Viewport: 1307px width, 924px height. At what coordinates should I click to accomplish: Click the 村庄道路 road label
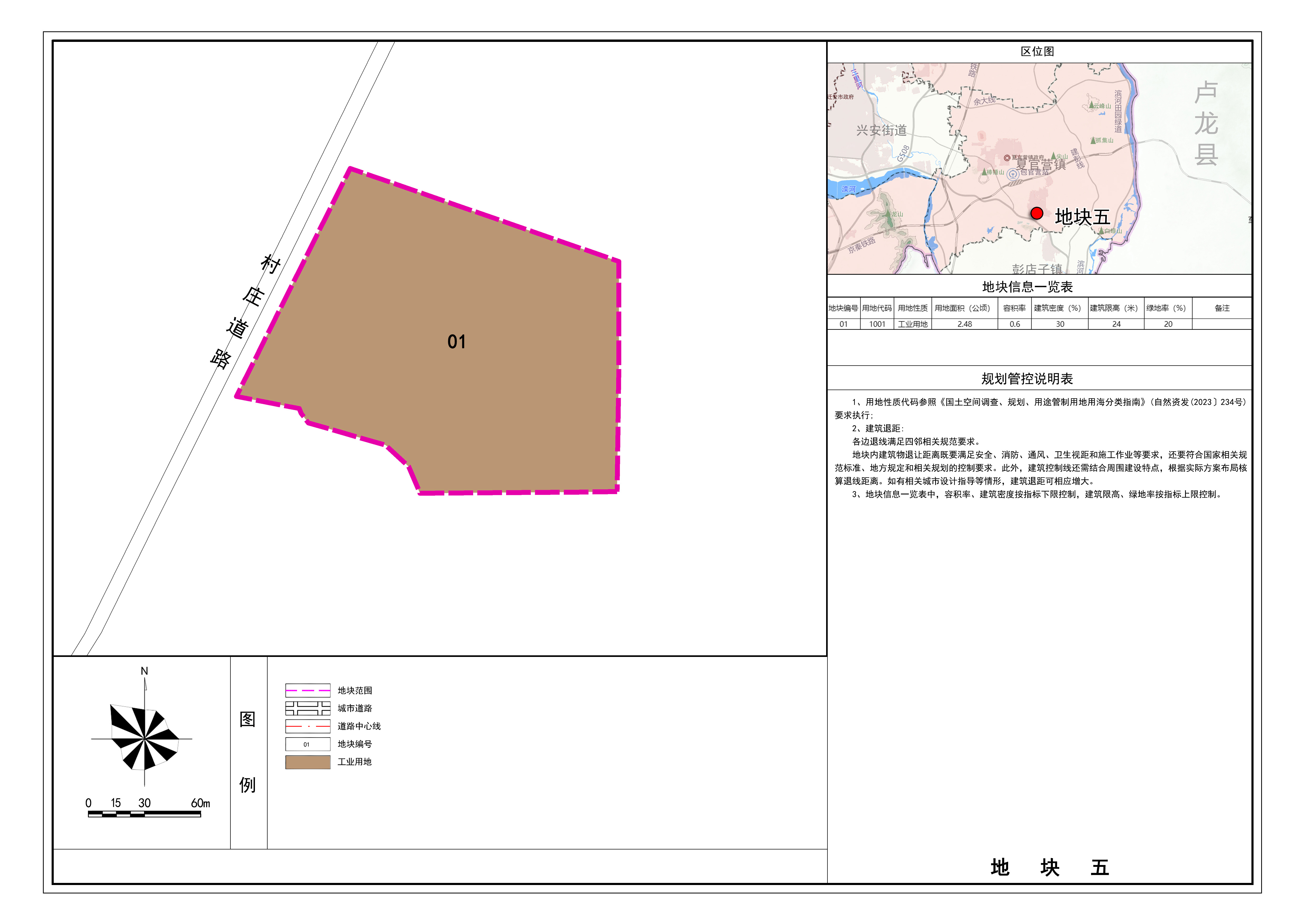pyautogui.click(x=246, y=311)
